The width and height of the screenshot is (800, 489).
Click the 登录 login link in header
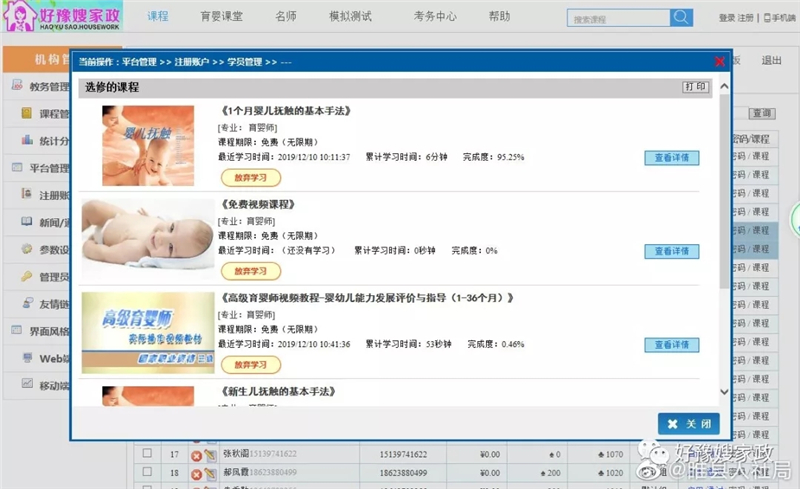727,18
